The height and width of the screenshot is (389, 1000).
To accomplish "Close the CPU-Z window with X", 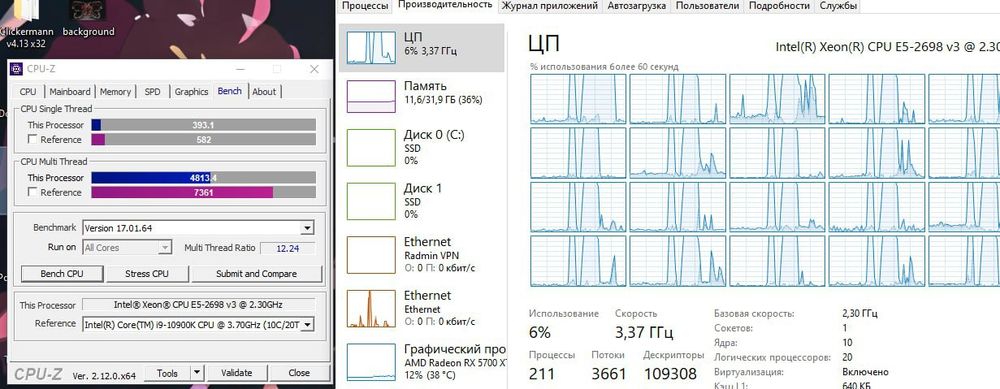I will 314,69.
